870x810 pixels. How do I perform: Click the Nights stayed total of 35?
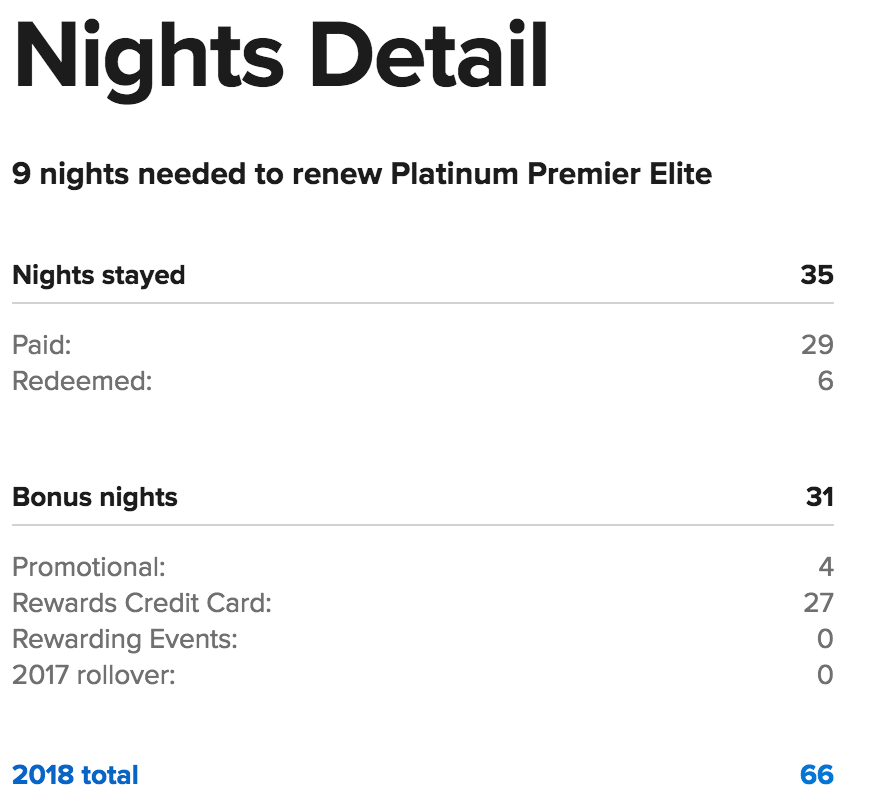(817, 275)
